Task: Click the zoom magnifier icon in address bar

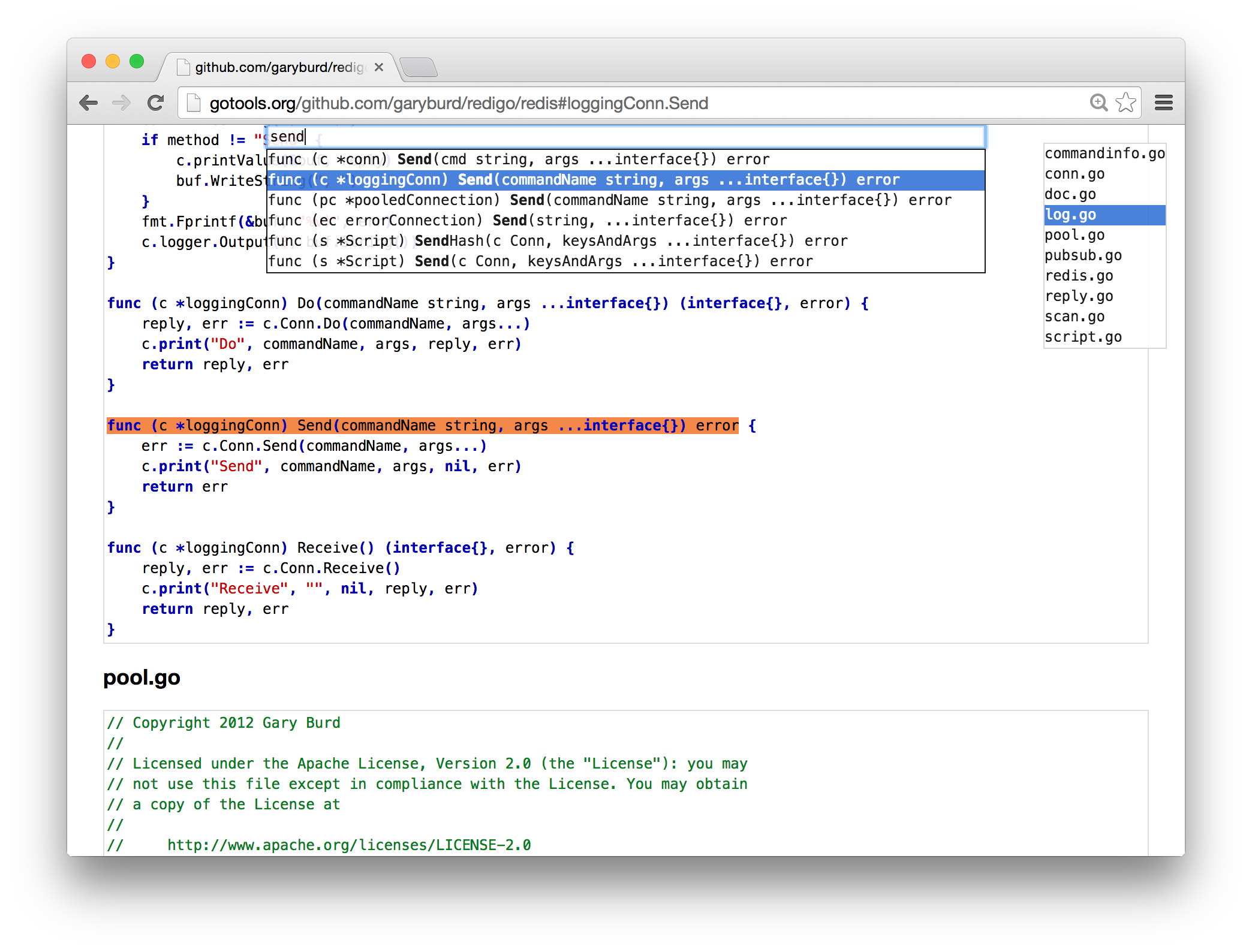Action: (1098, 103)
